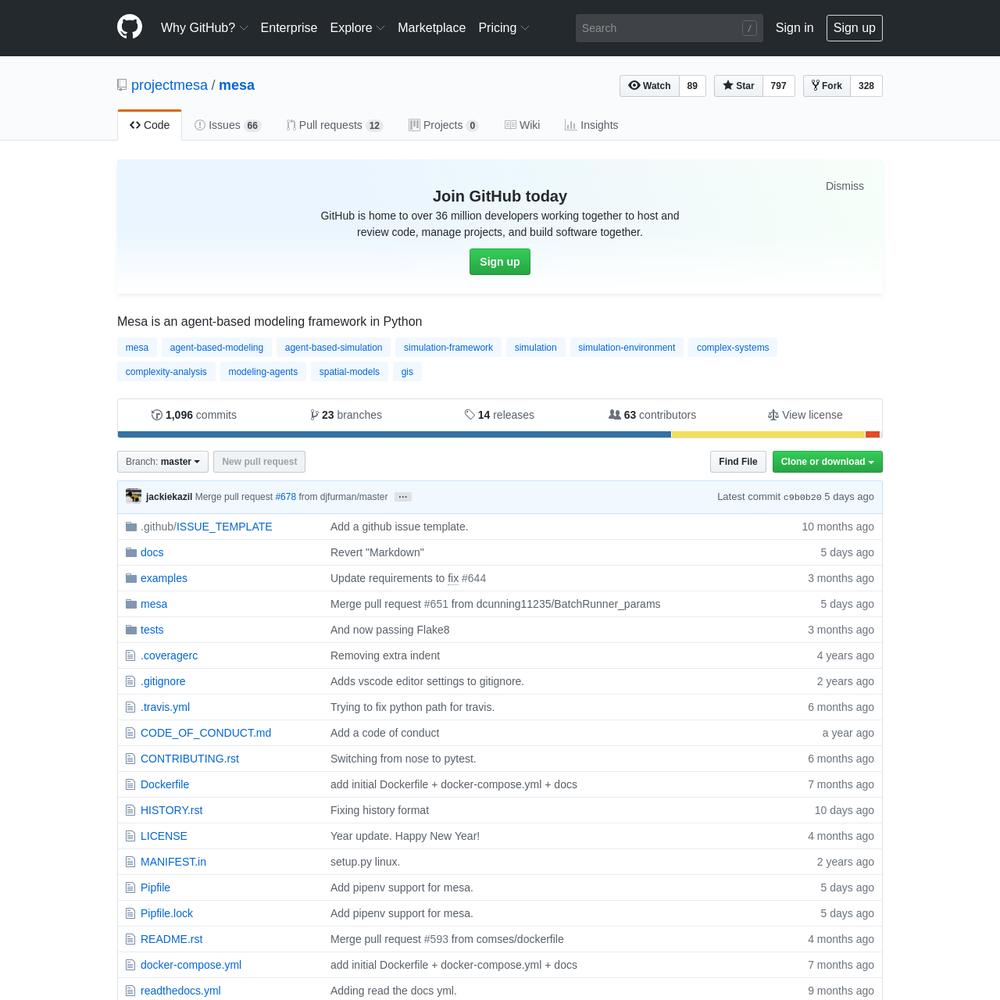This screenshot has width=1000, height=1000.
Task: Click the New pull request button
Action: 260,462
